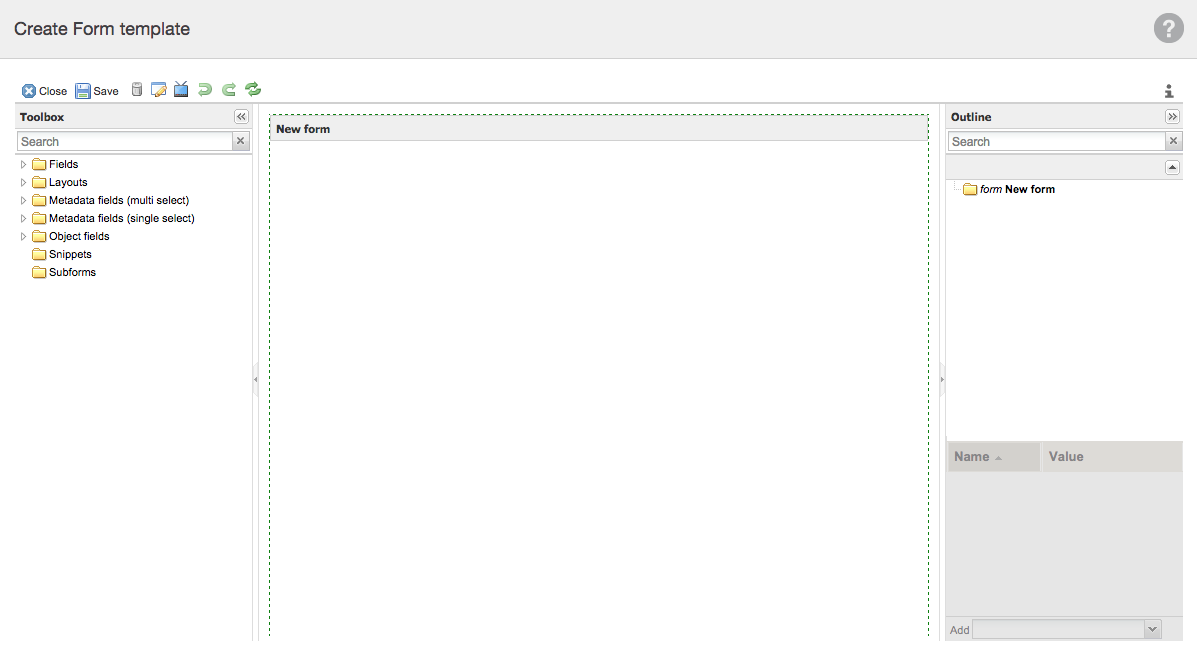1197x655 pixels.
Task: Select the Snippets folder
Action: coord(69,254)
